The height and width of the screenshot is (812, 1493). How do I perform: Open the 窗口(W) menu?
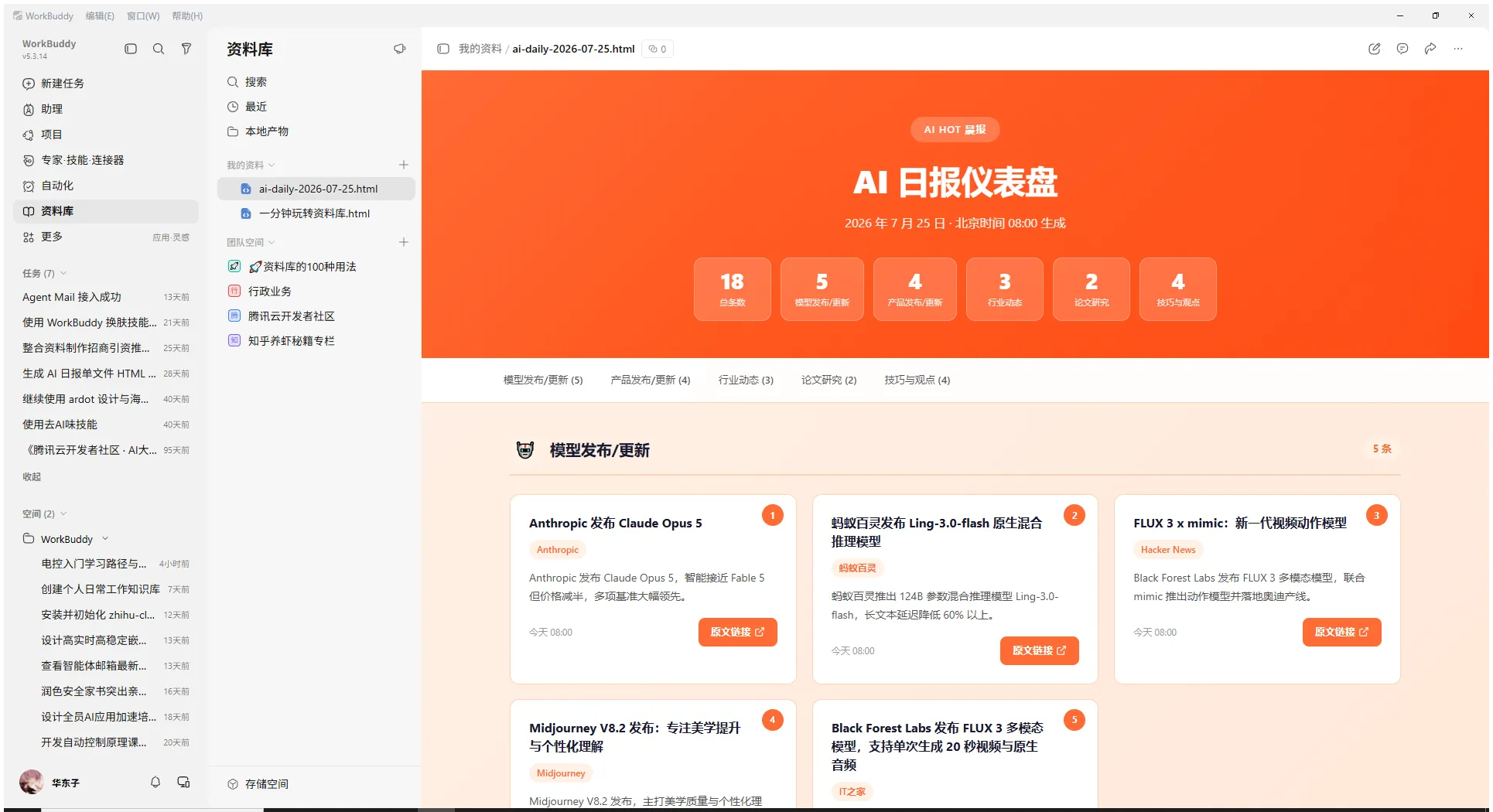pos(143,16)
